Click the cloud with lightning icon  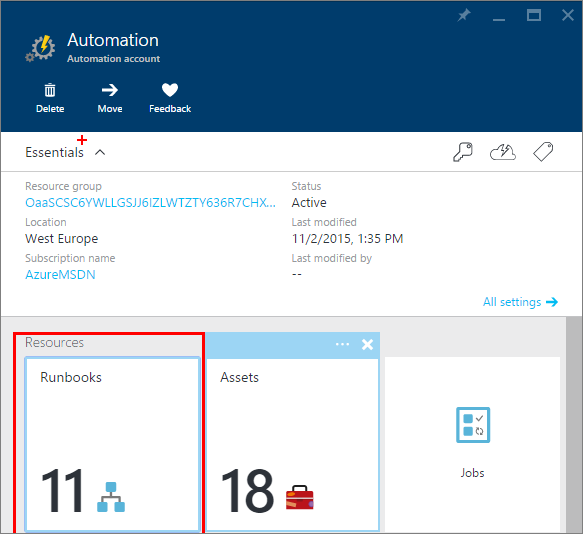[x=503, y=152]
